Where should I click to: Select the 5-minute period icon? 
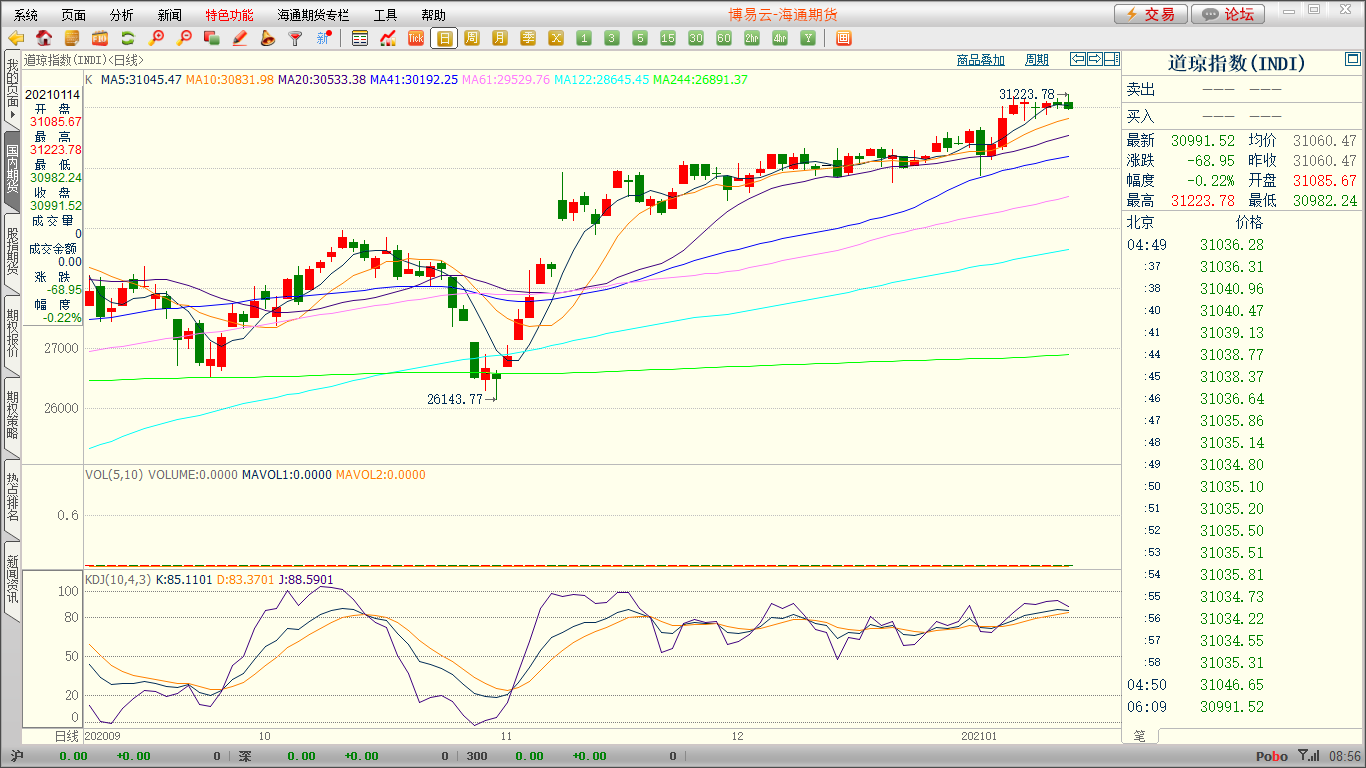tap(640, 38)
